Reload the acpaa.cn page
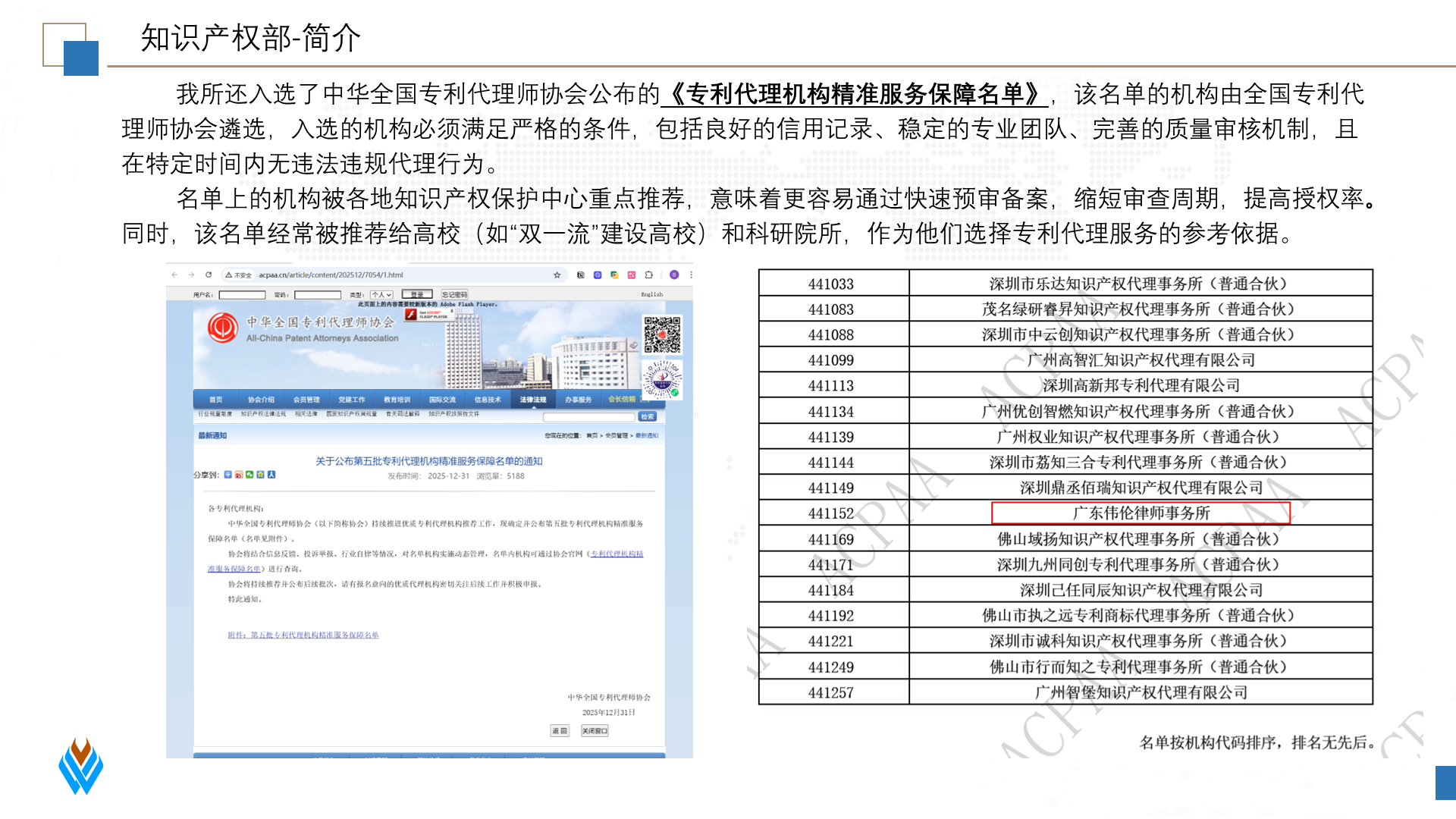The width and height of the screenshot is (1456, 819). click(x=209, y=275)
